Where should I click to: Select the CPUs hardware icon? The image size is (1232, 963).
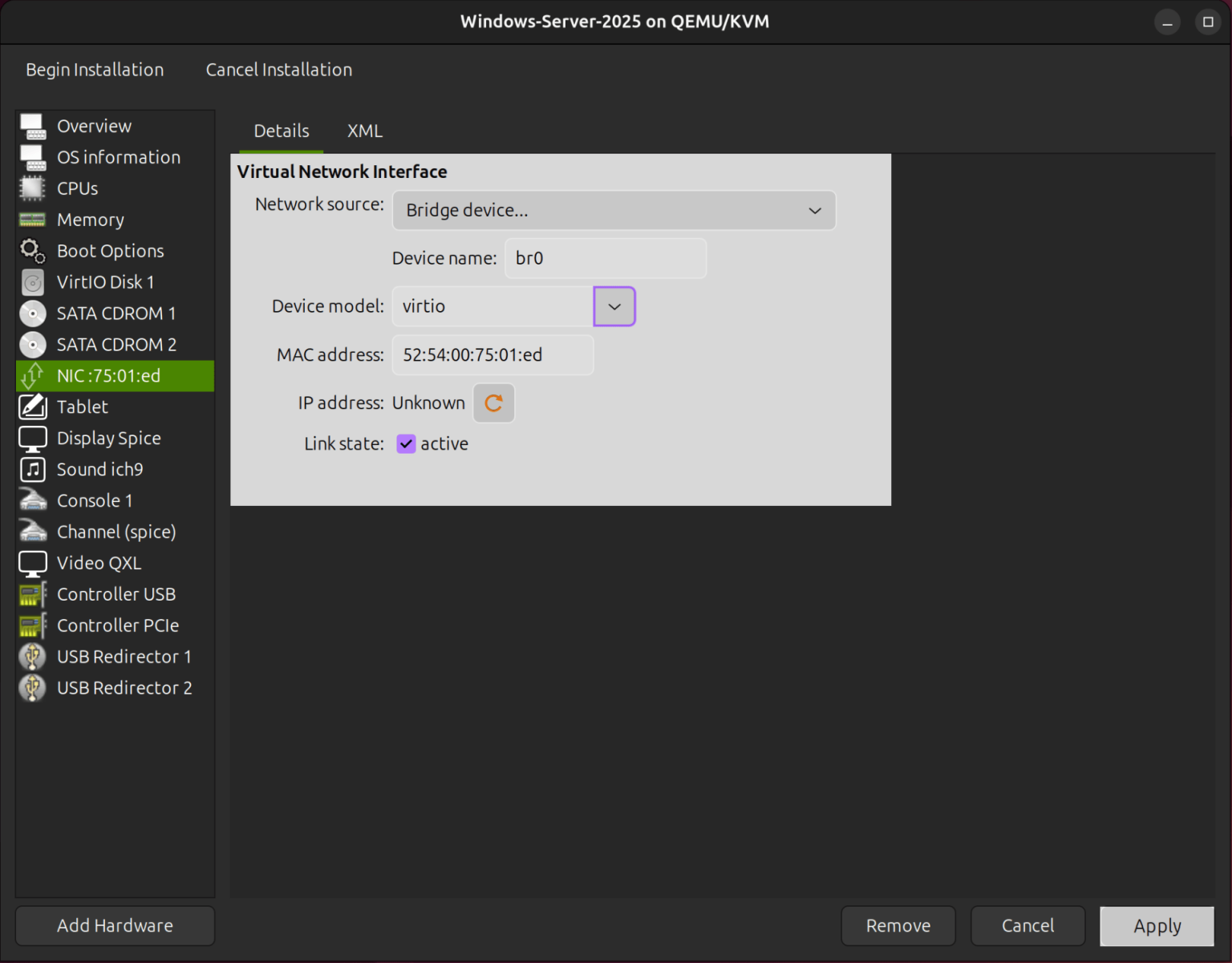(32, 188)
